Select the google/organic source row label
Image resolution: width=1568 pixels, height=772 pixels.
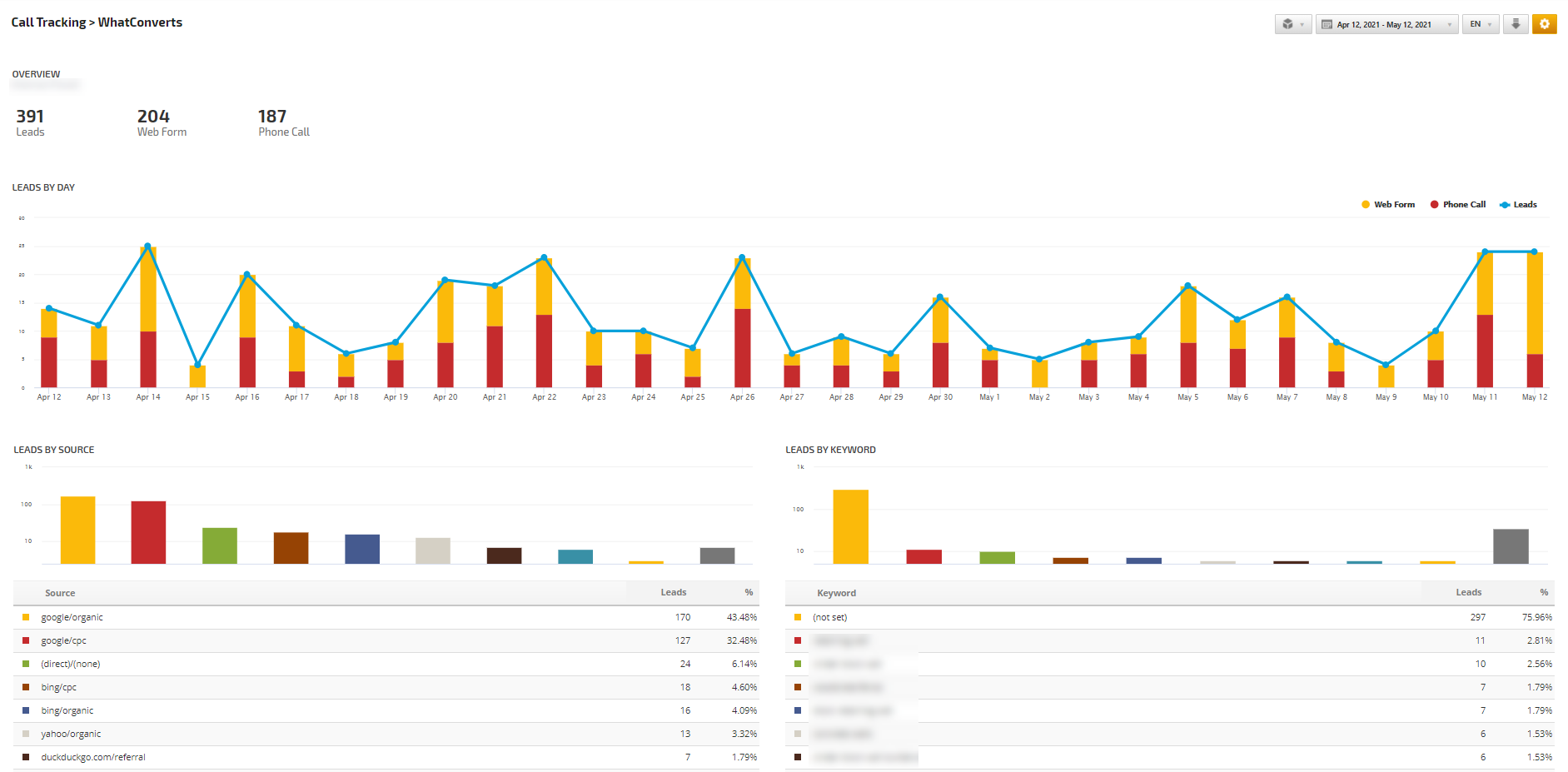point(72,617)
